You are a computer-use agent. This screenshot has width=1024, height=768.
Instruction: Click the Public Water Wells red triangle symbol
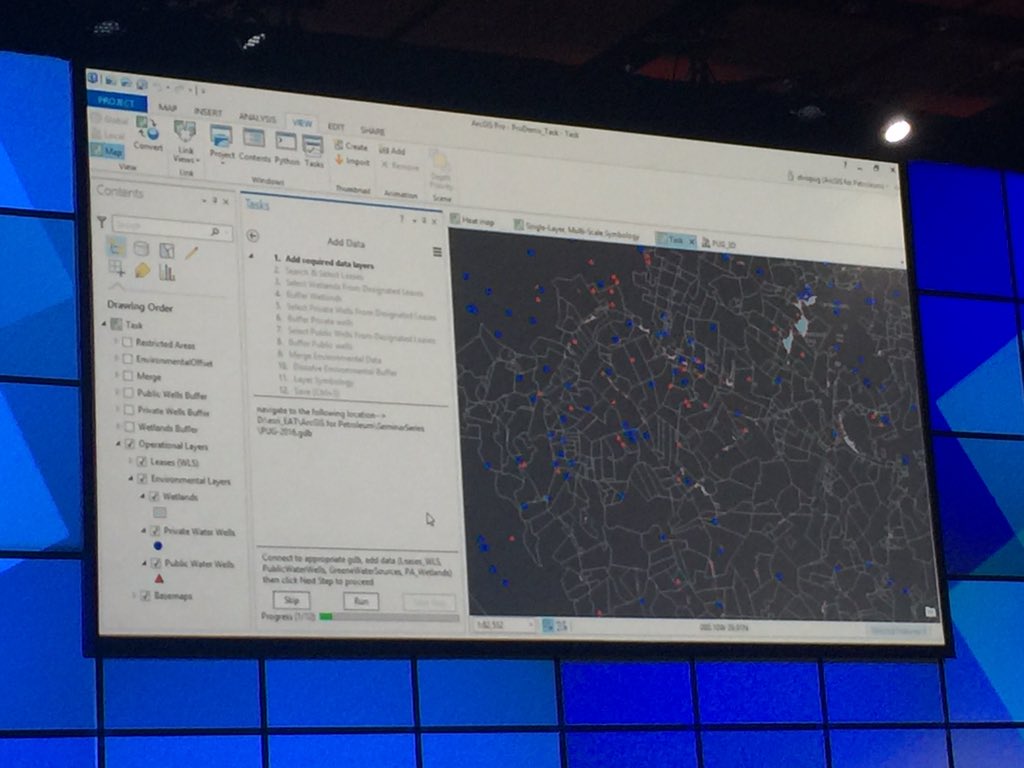pyautogui.click(x=159, y=579)
